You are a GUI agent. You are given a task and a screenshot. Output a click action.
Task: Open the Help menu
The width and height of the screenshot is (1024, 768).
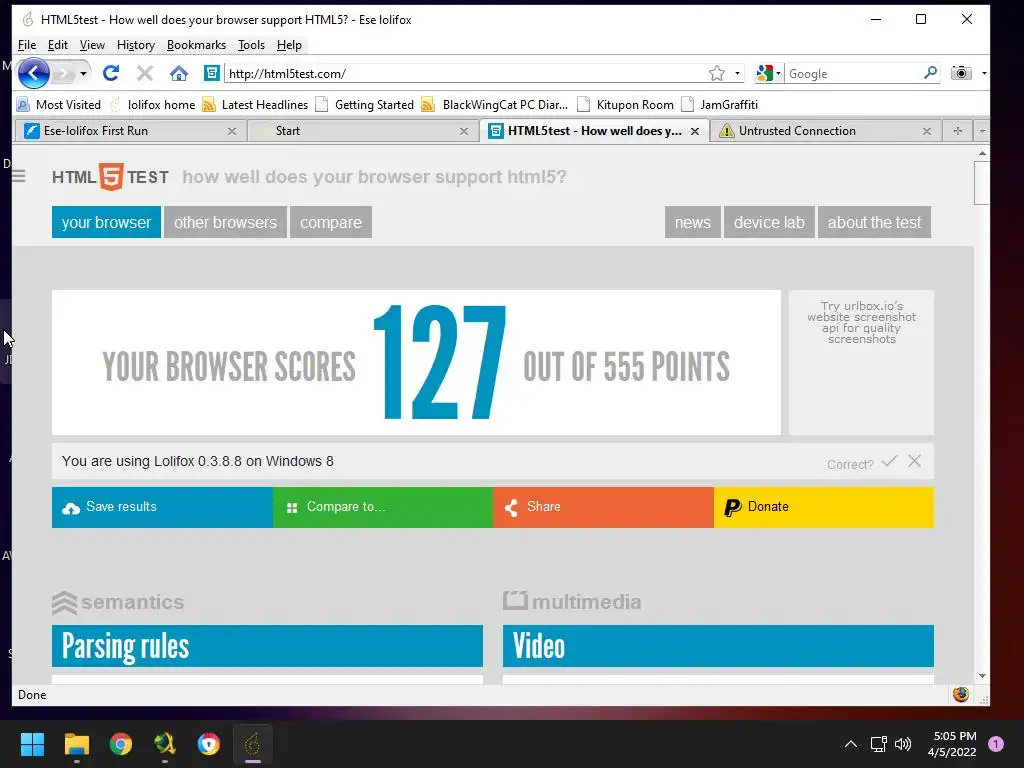coord(289,45)
